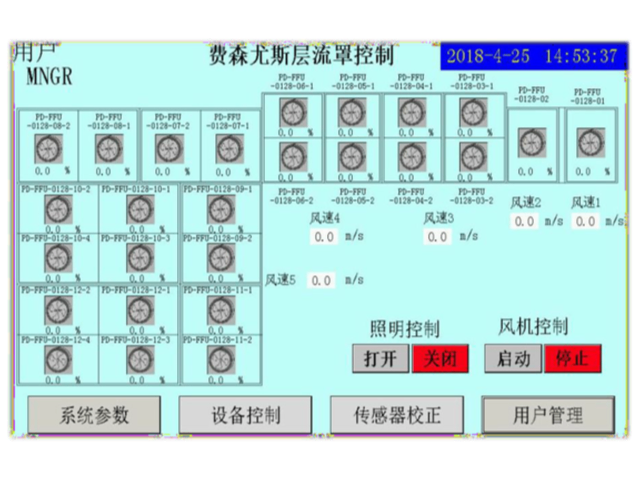Click the 风速5 value field
Image resolution: width=640 pixels, height=480 pixels.
coord(321,280)
